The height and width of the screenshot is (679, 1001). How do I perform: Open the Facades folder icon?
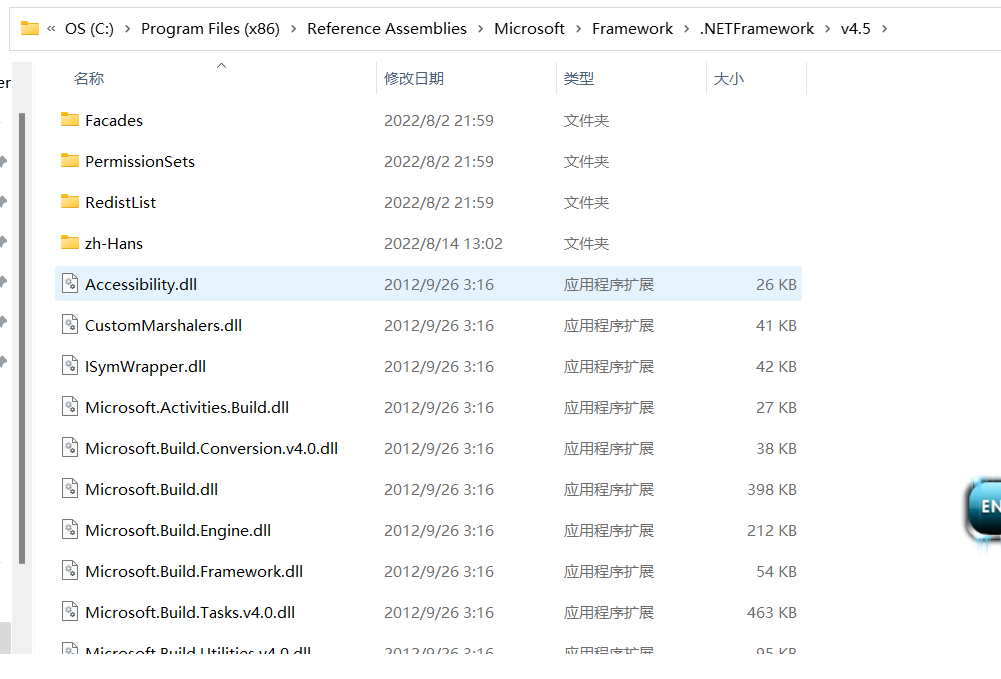click(70, 120)
